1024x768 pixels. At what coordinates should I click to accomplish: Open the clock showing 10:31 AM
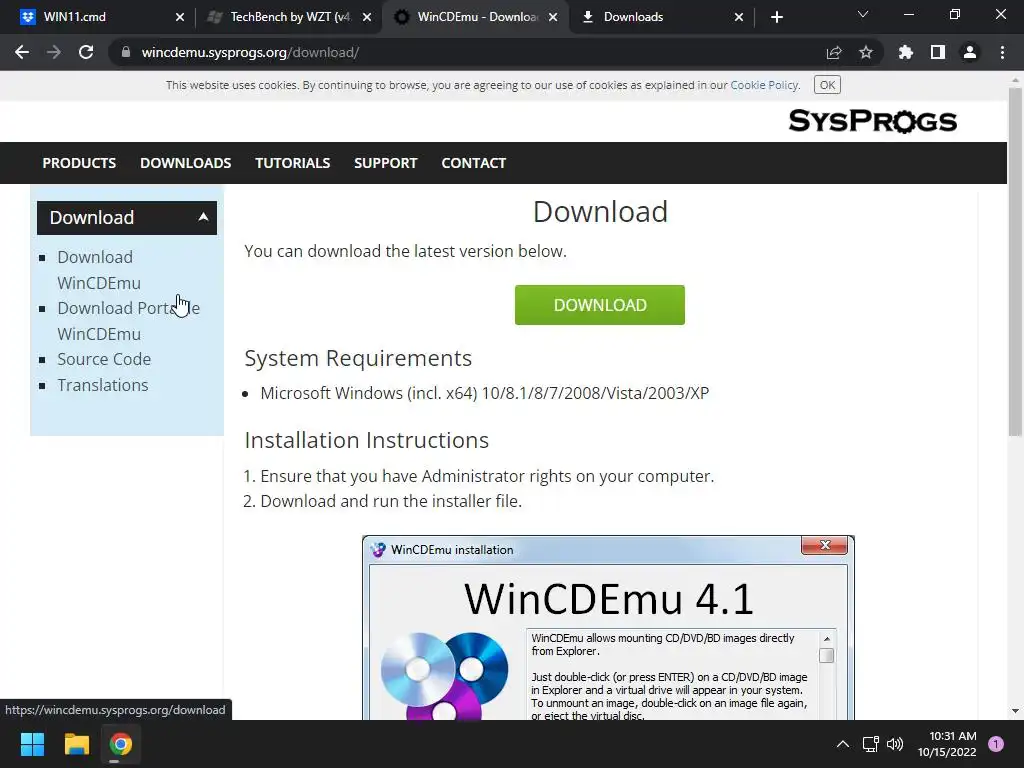(948, 744)
